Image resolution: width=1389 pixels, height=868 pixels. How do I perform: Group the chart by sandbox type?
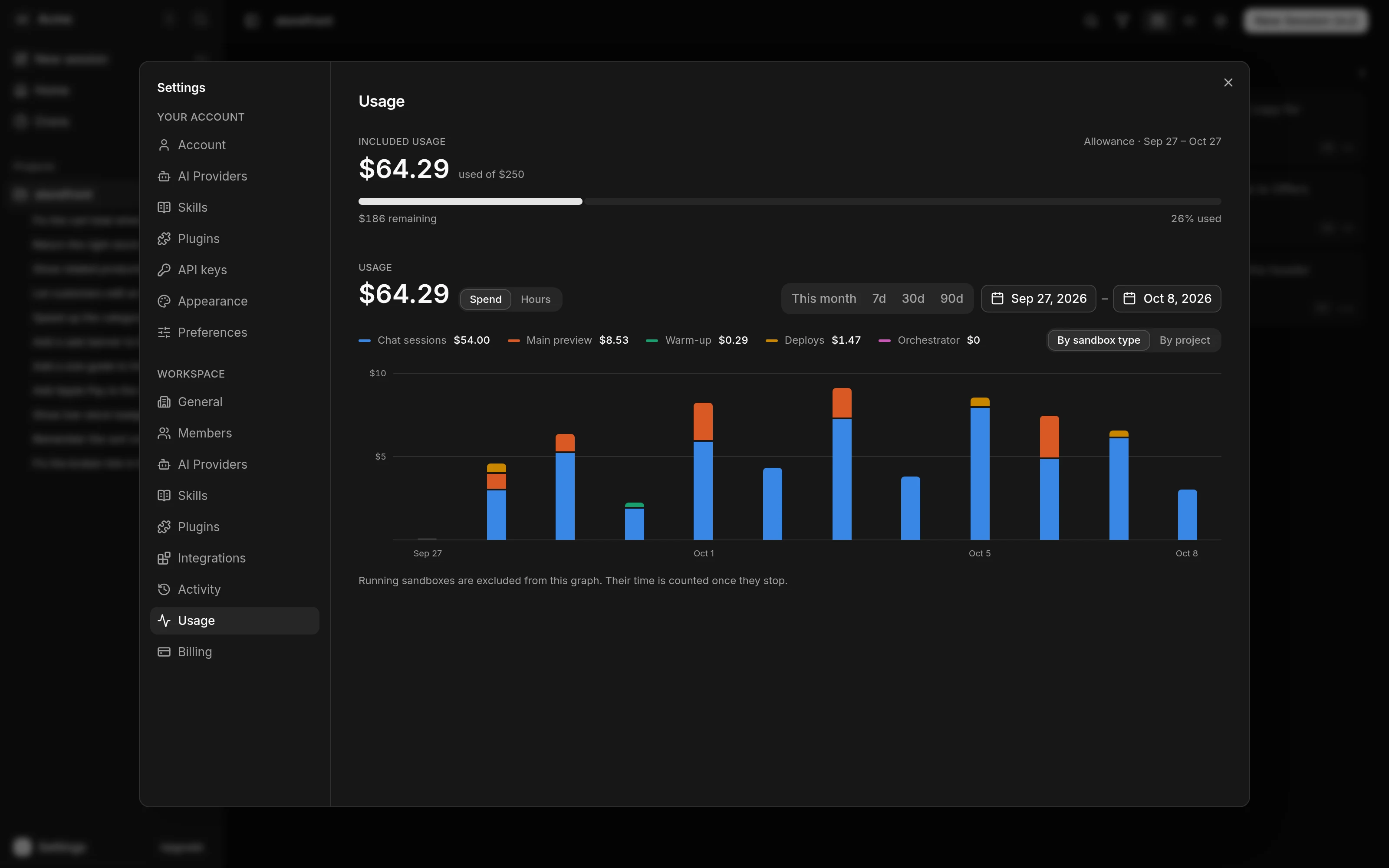(1098, 340)
